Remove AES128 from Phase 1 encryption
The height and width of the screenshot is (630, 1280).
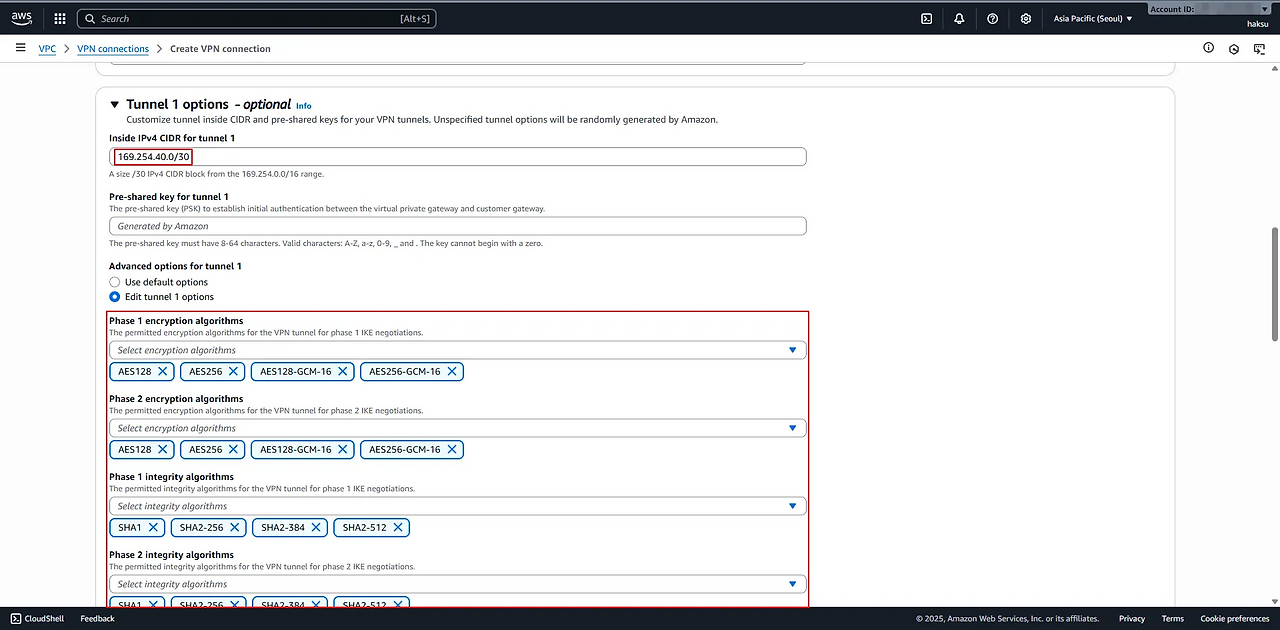pyautogui.click(x=162, y=371)
